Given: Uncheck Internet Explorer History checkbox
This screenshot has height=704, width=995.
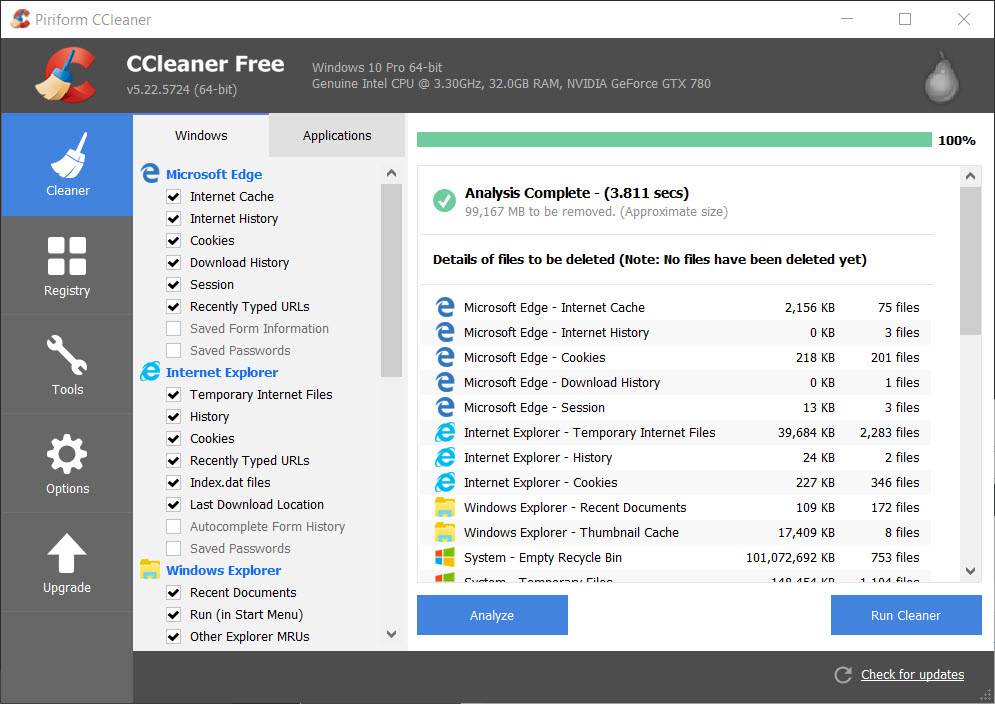Looking at the screenshot, I should coord(173,416).
